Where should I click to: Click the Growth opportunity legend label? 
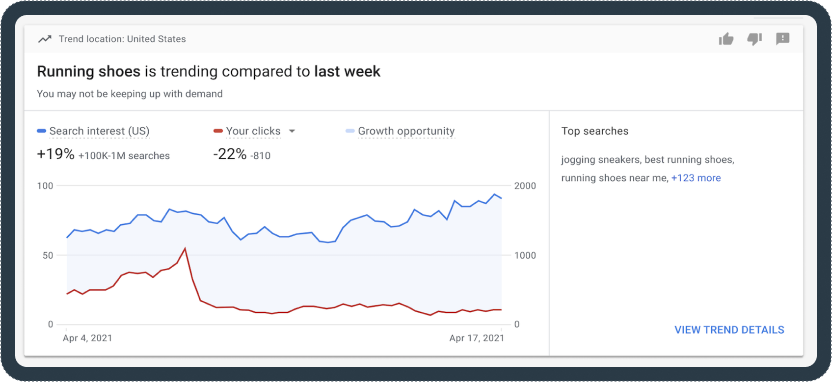point(406,131)
